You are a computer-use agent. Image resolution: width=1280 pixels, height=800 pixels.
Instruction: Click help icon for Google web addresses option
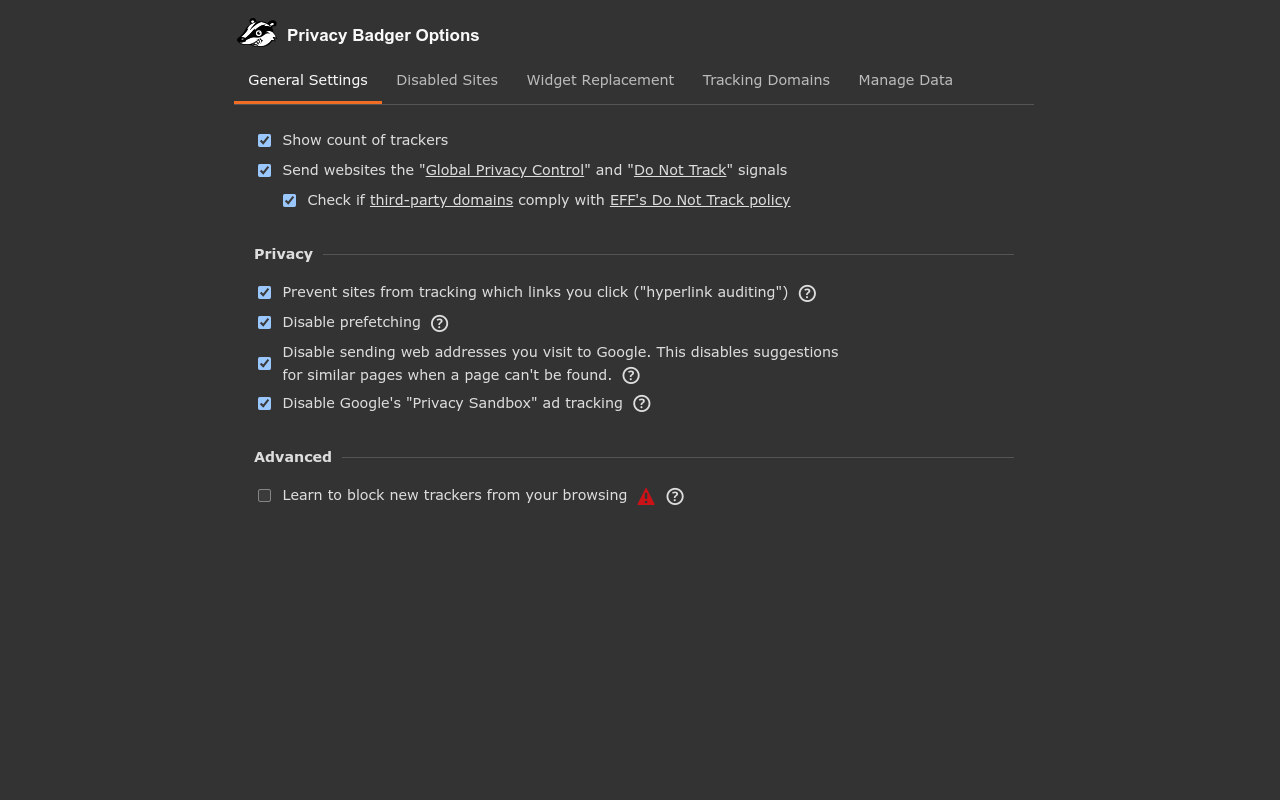[x=630, y=376]
